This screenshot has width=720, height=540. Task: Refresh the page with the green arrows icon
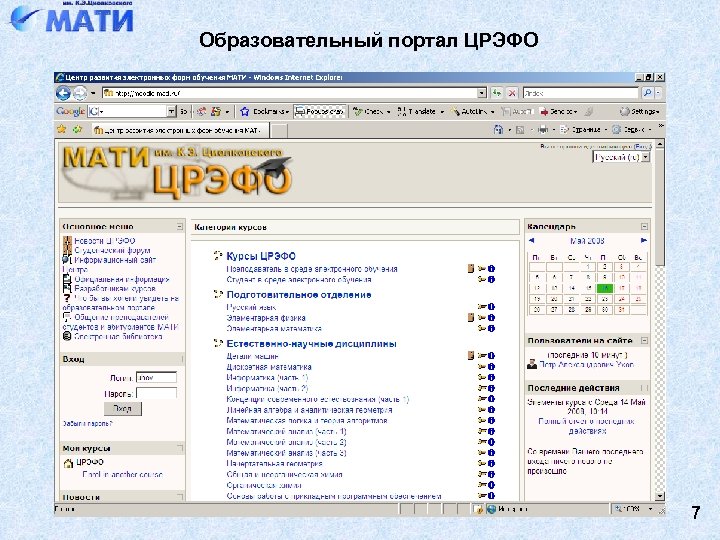[x=496, y=93]
